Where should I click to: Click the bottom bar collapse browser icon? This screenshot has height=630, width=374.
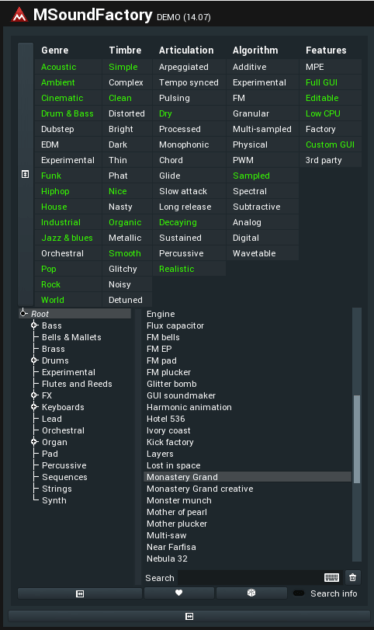189,616
